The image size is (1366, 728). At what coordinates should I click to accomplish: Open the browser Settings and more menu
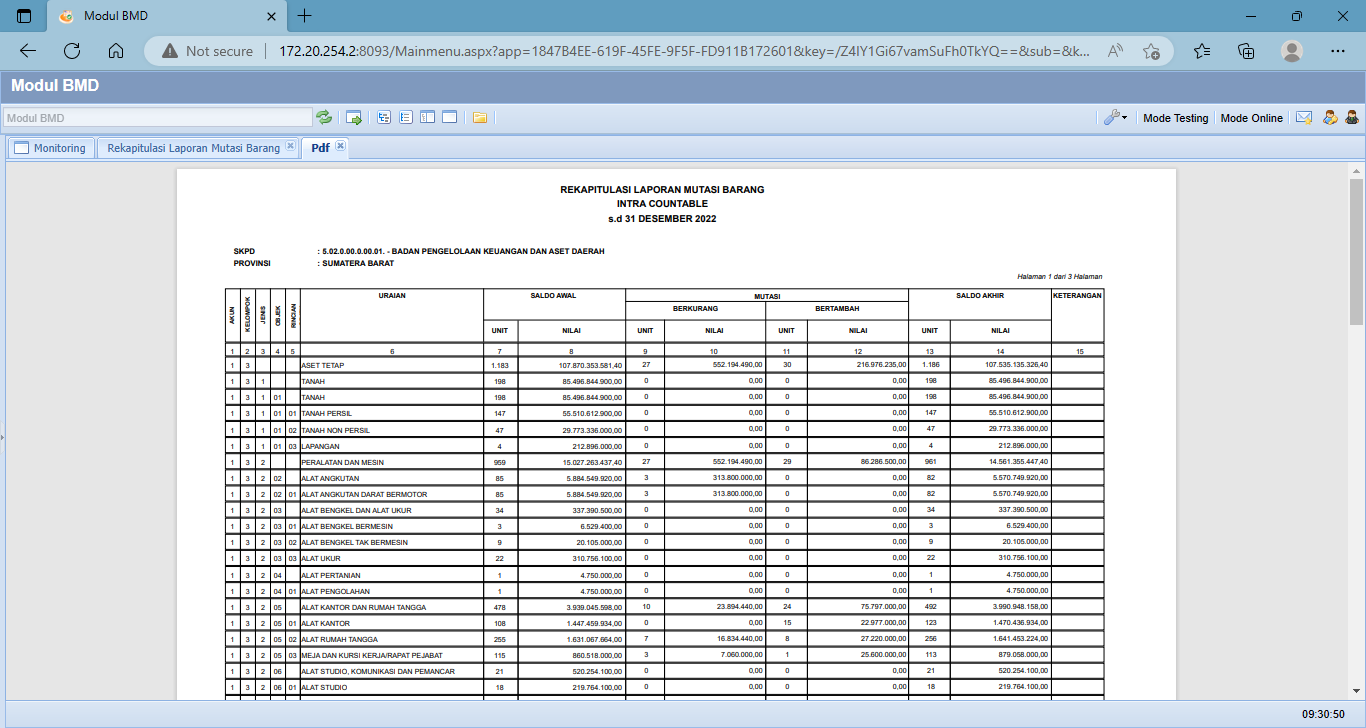coord(1338,51)
